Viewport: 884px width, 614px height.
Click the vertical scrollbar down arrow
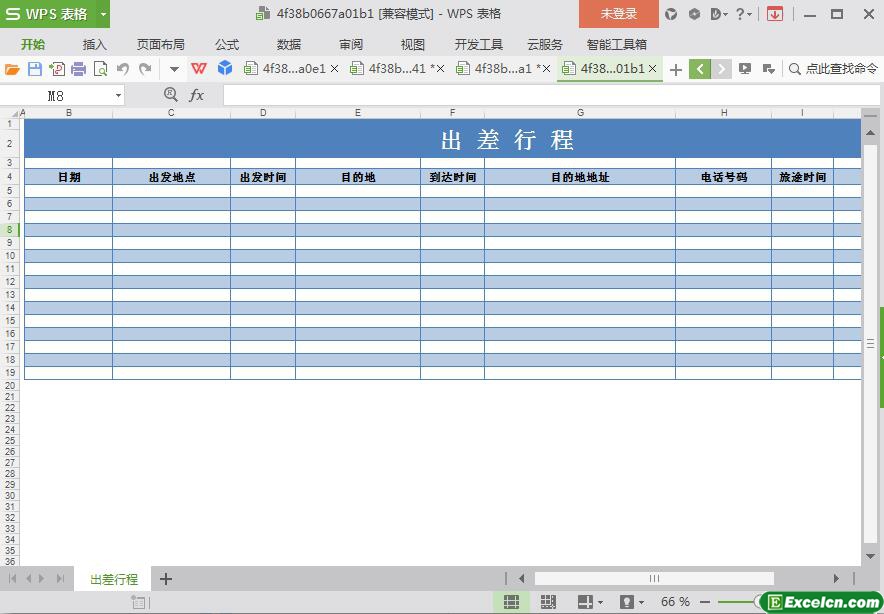point(870,556)
